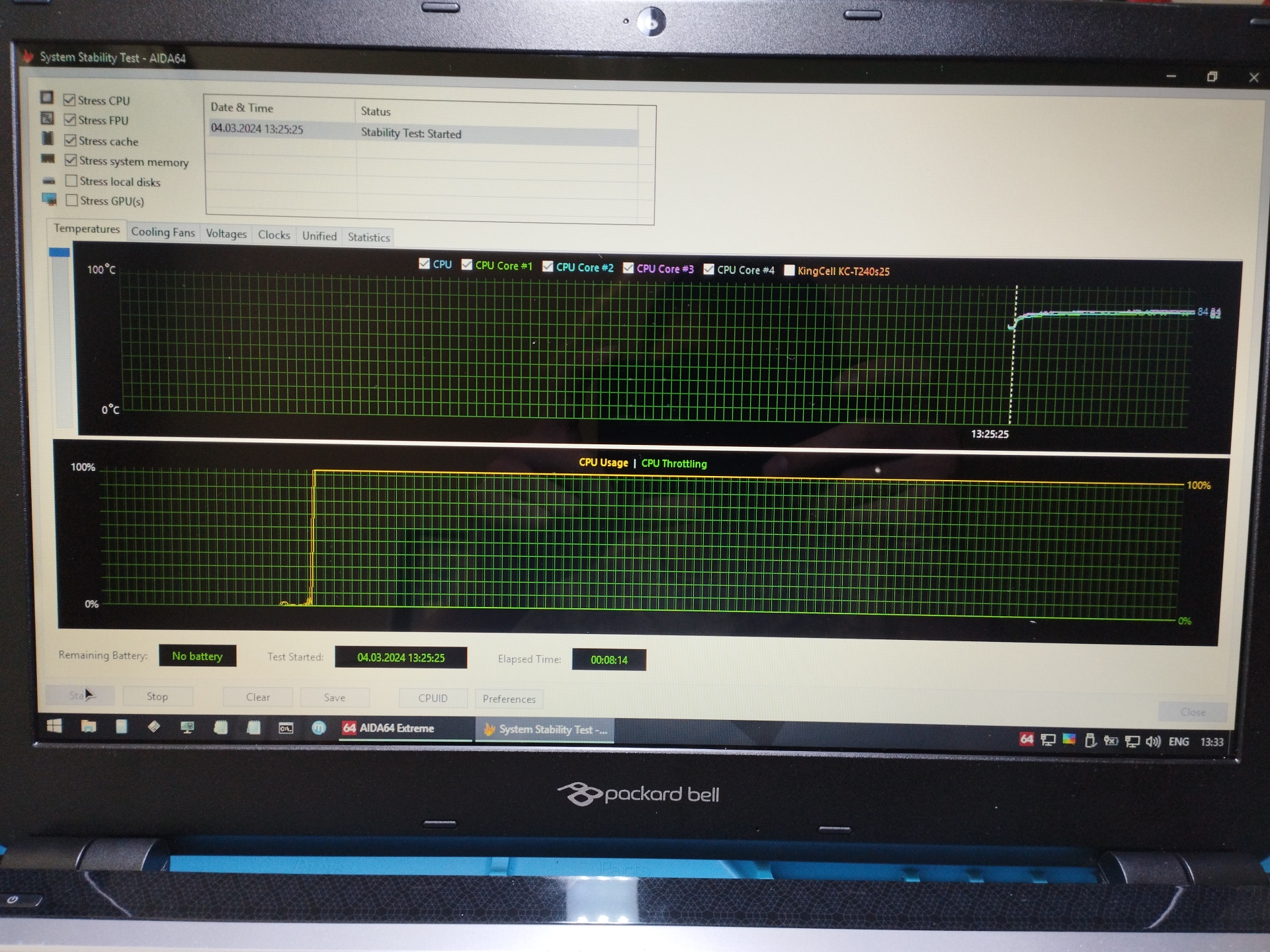Toggle the CPU Core #2 legend checkbox
The image size is (1270, 952).
[x=548, y=266]
